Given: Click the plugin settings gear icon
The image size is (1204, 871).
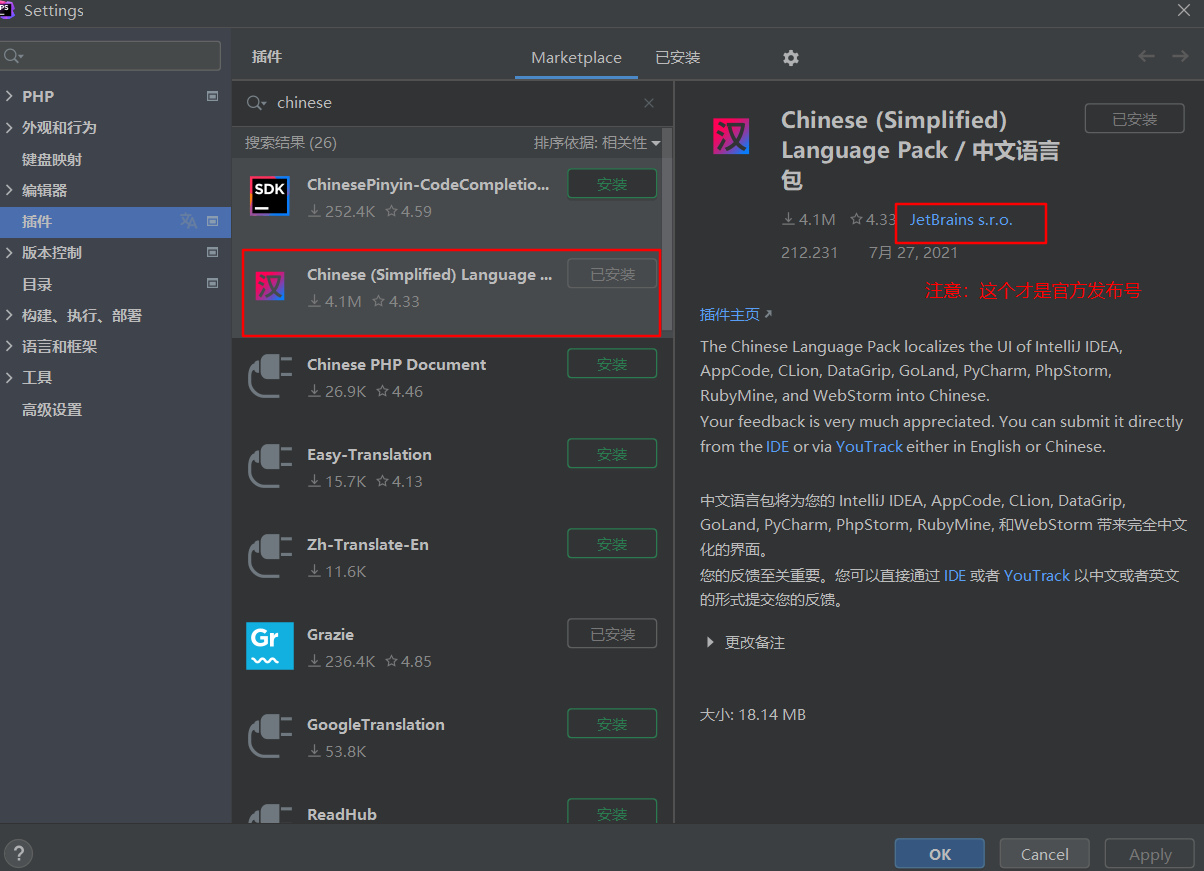Looking at the screenshot, I should click(791, 58).
